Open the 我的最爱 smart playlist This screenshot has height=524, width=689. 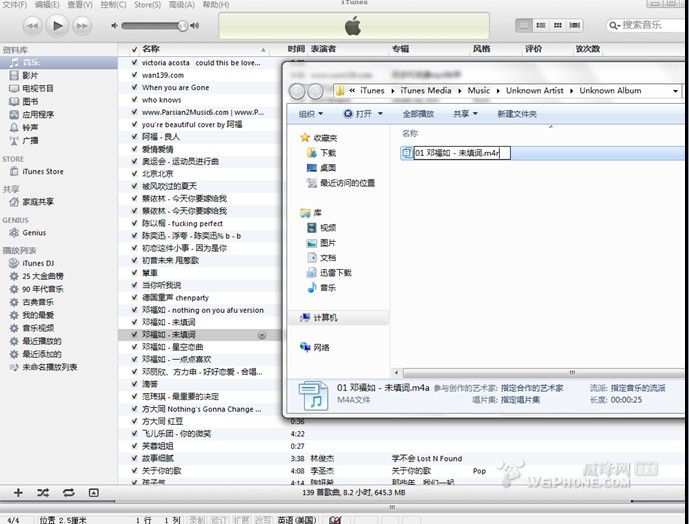point(38,315)
